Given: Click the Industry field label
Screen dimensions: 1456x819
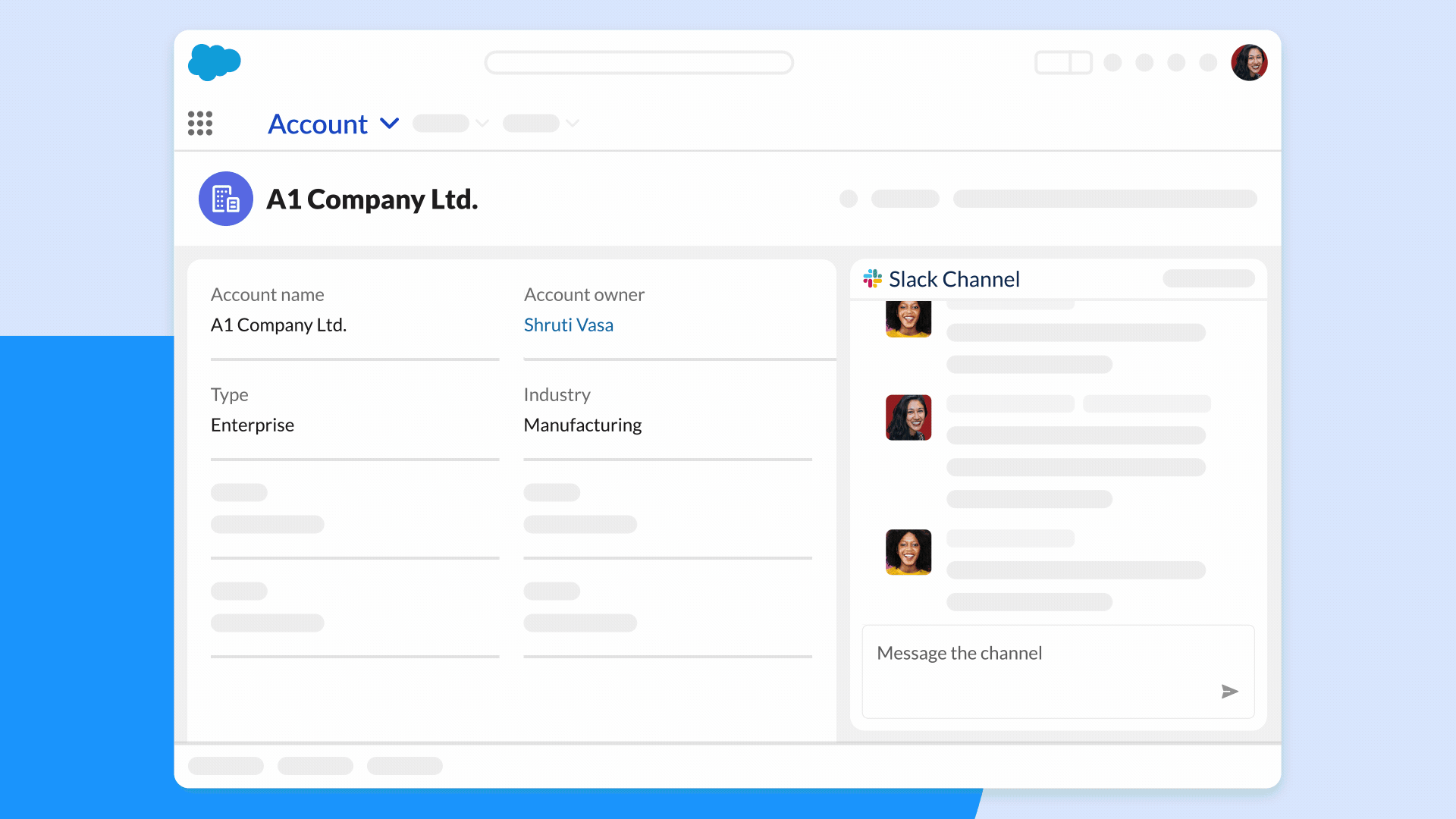Looking at the screenshot, I should [557, 394].
